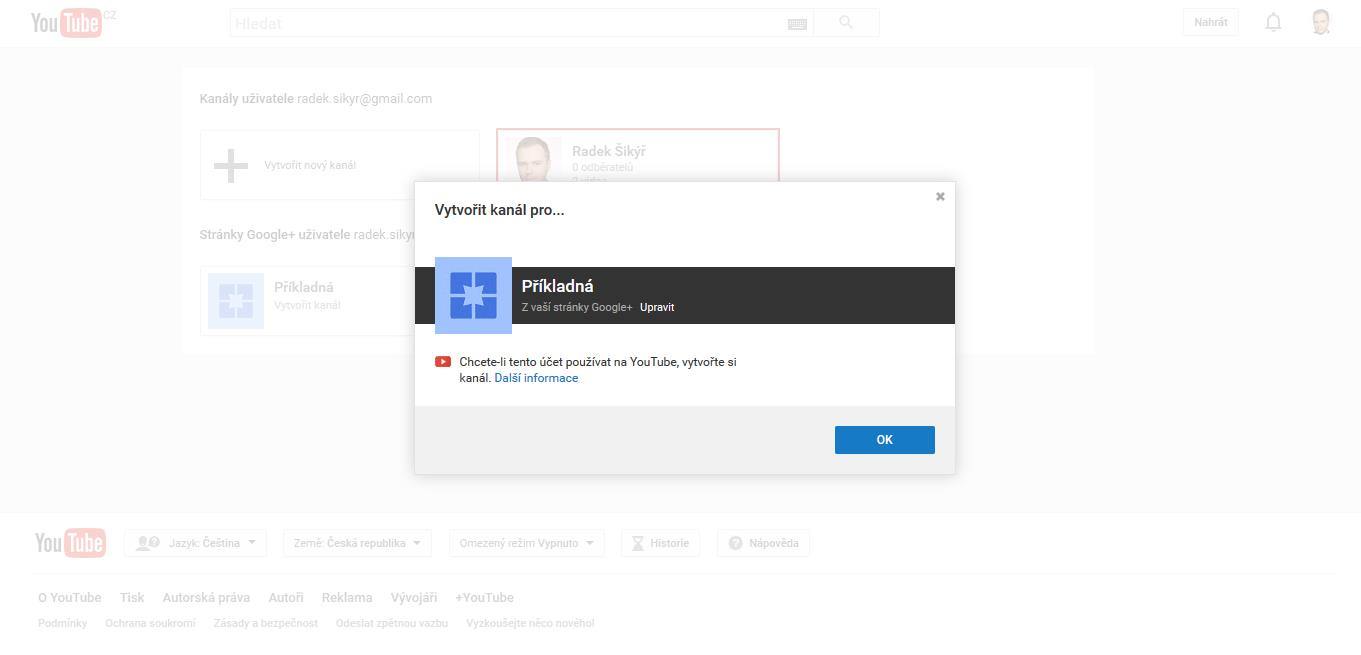Click the hourglass icon on Historie
1361x655 pixels.
point(638,543)
